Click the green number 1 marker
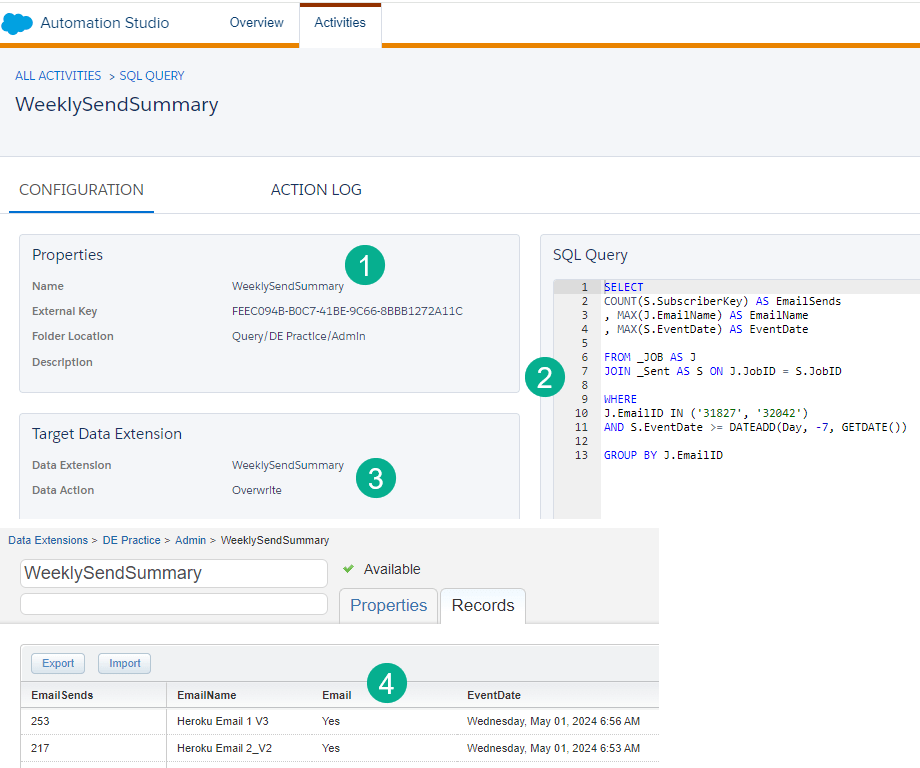920x768 pixels. click(365, 266)
